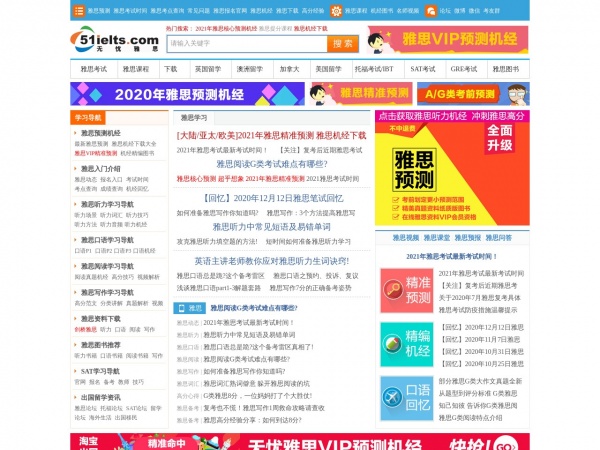
Task: Open the 雅思精准预测 pink banner
Action: point(361,94)
